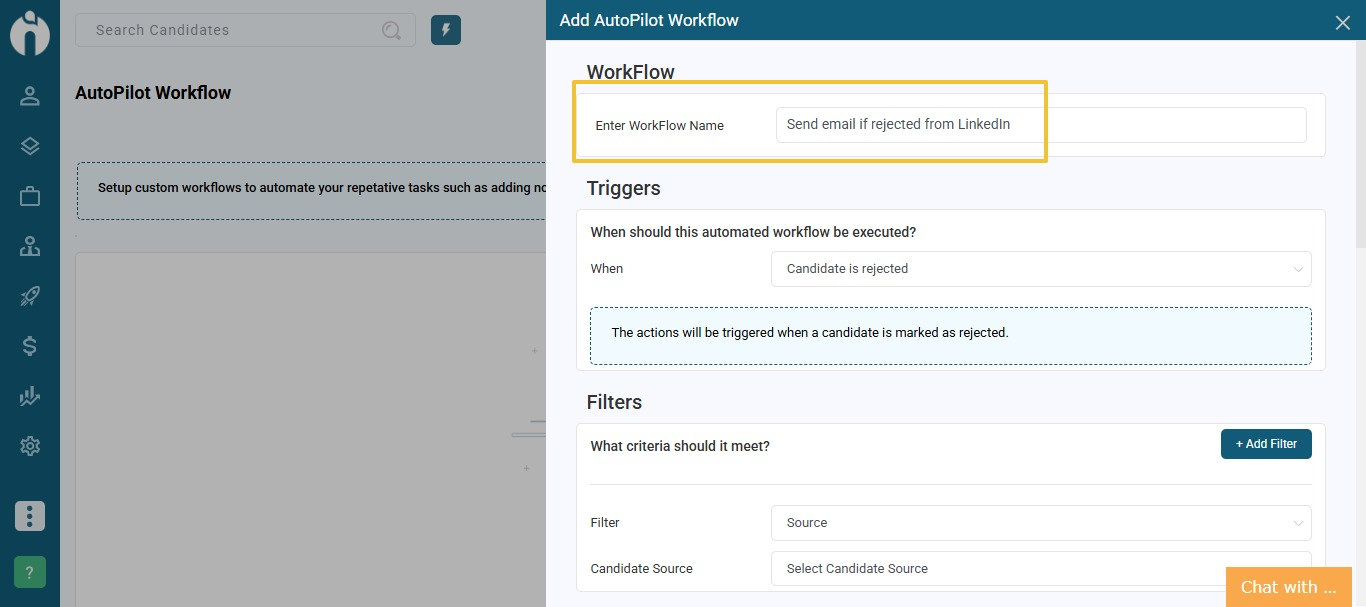Viewport: 1366px width, 607px height.
Task: Click the search magnifier icon
Action: coord(392,30)
